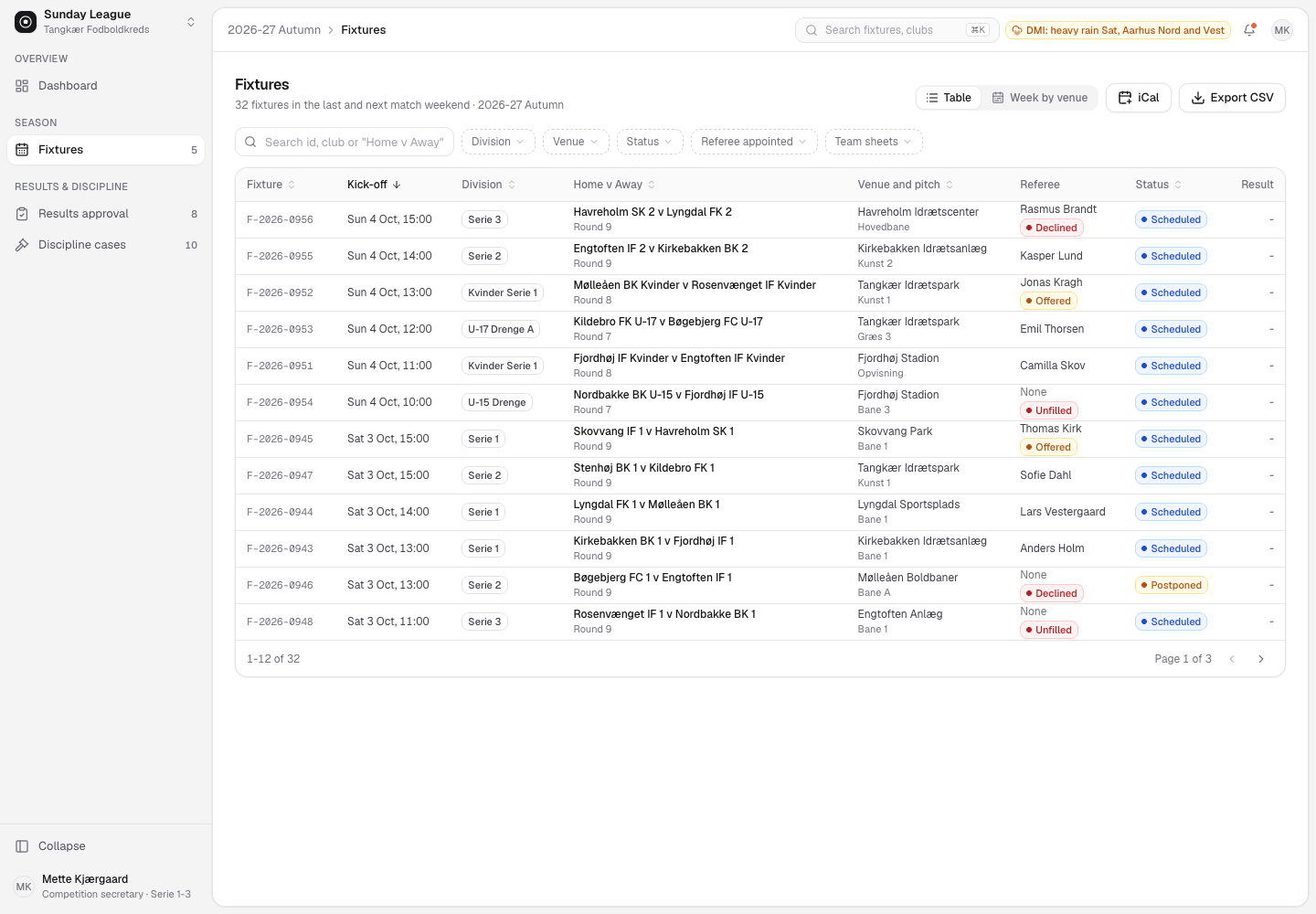Sort by Venue and pitch column header

[906, 185]
